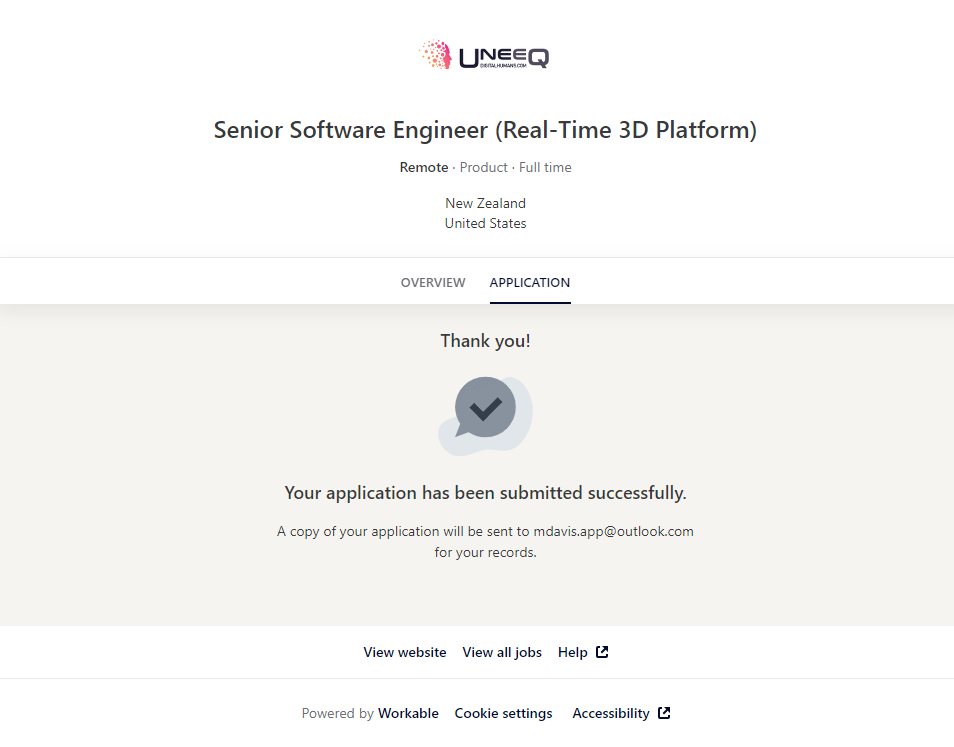Viewport: 954px width, 747px height.
Task: Open the View website link
Action: pyautogui.click(x=405, y=652)
